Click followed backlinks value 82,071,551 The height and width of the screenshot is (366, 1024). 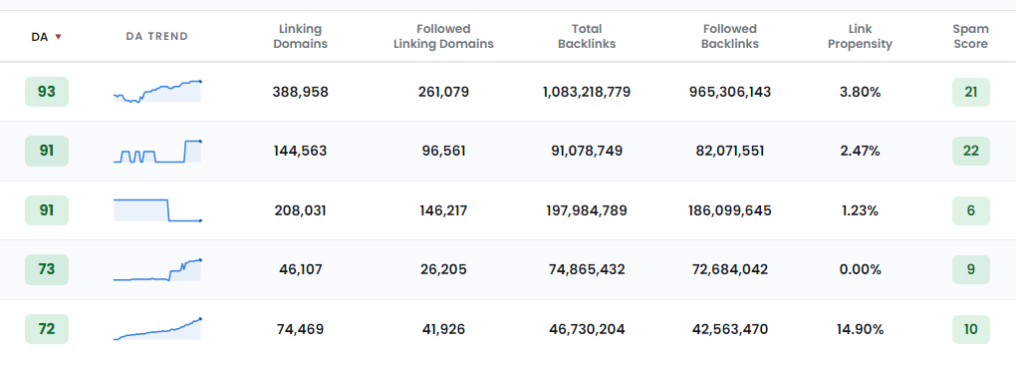pyautogui.click(x=729, y=151)
